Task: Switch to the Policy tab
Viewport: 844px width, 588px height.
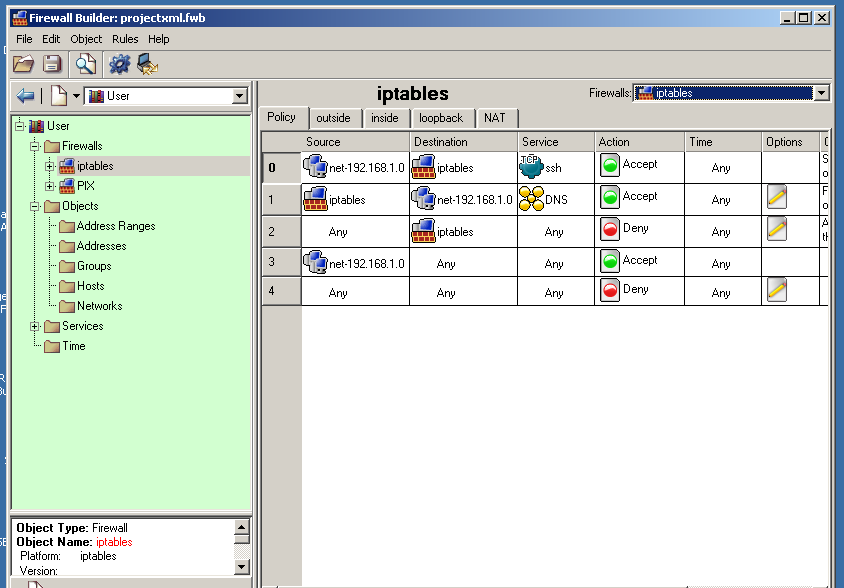Action: click(282, 117)
